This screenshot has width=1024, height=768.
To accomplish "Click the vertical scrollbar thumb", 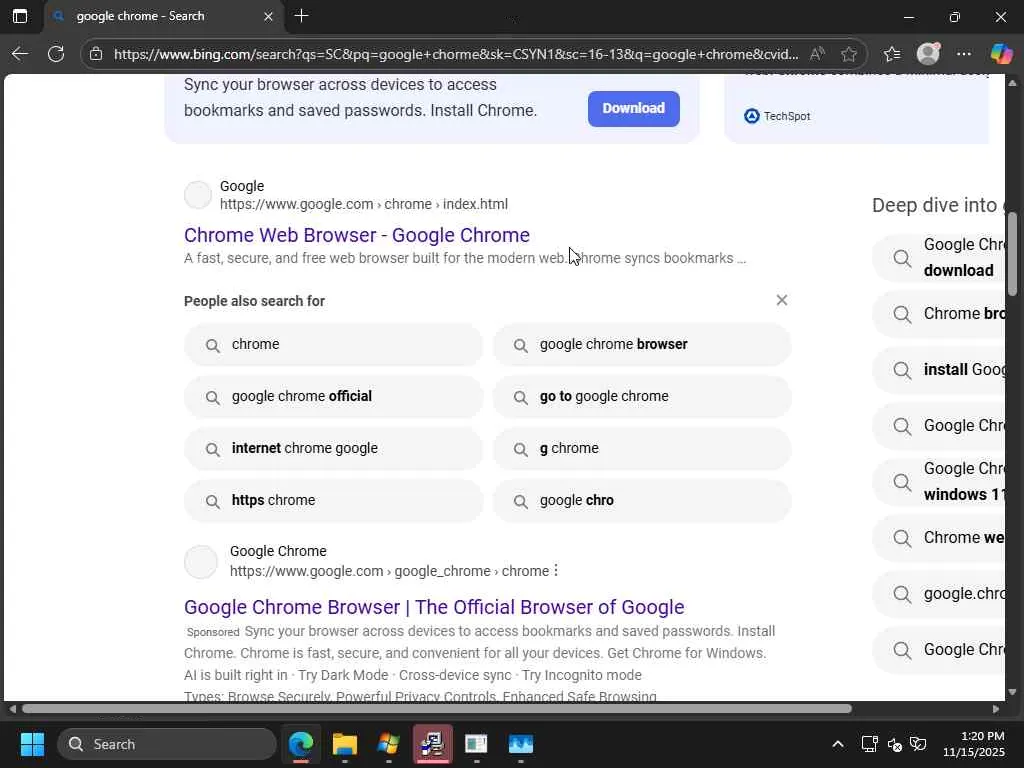I will click(x=1012, y=254).
